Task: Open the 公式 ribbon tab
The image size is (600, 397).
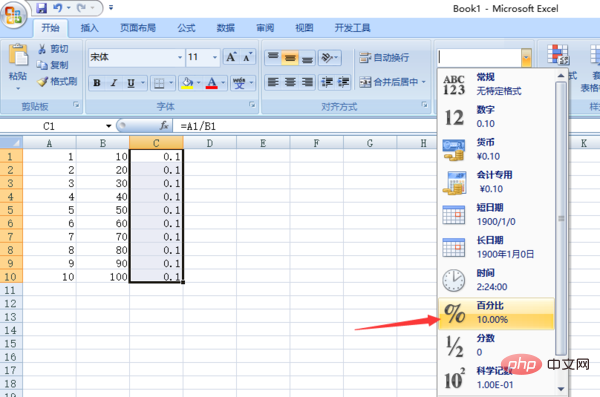Action: 186,28
